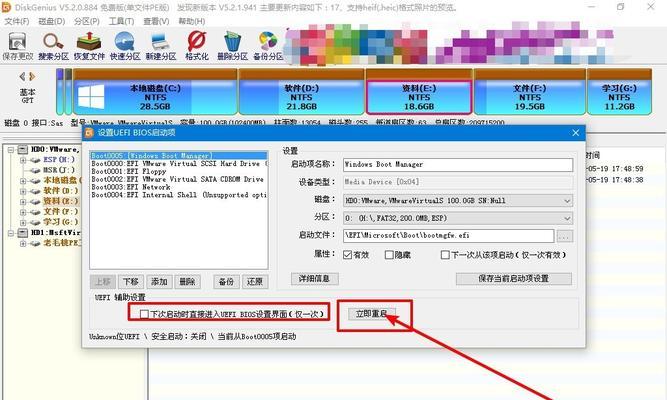Expand the 资料 (E:) tree node
The width and height of the screenshot is (667, 400).
23,201
